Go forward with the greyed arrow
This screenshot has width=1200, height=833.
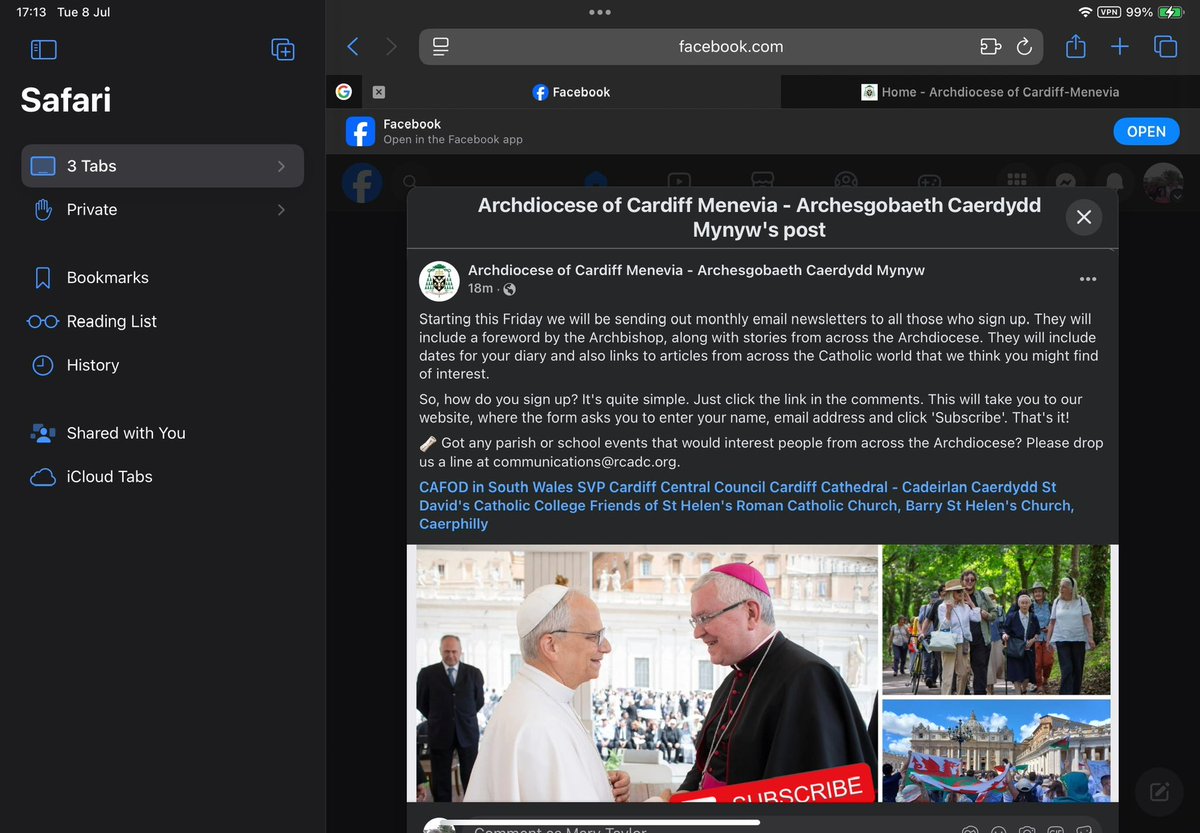click(391, 47)
